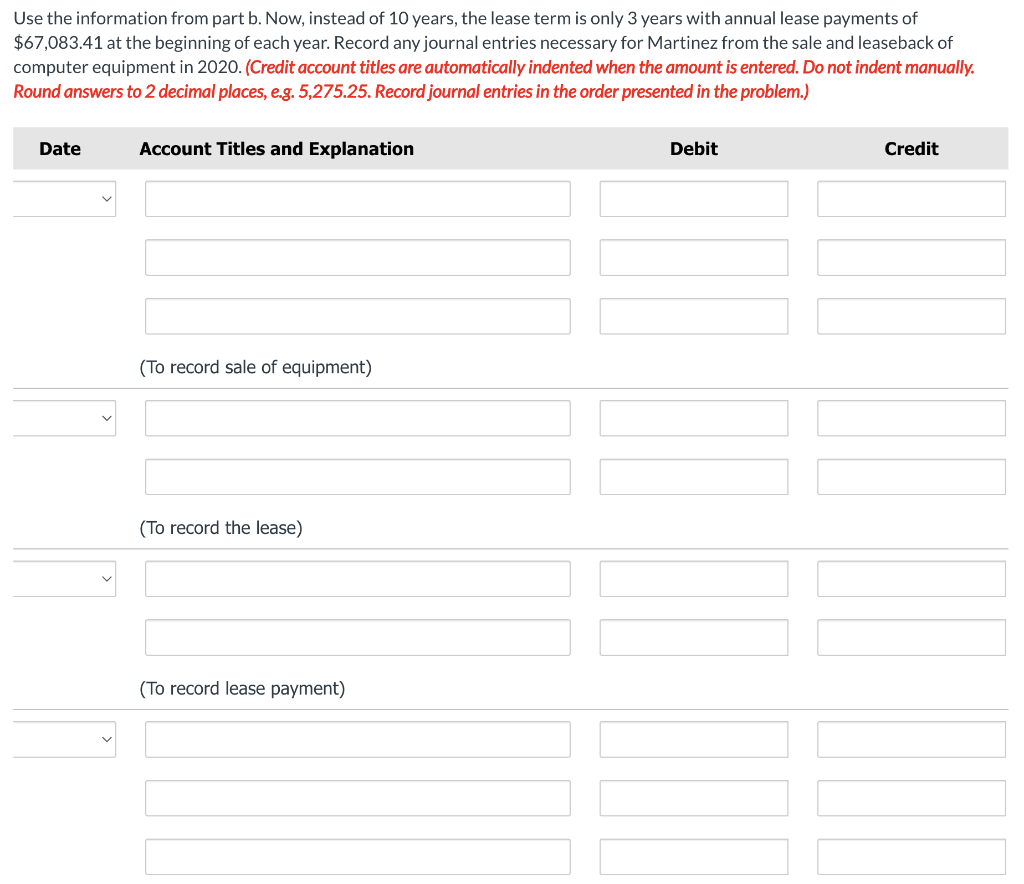Viewport: 1024px width, 884px height.
Task: Click third debit field above 'To record sale of equipment'
Action: (x=694, y=317)
